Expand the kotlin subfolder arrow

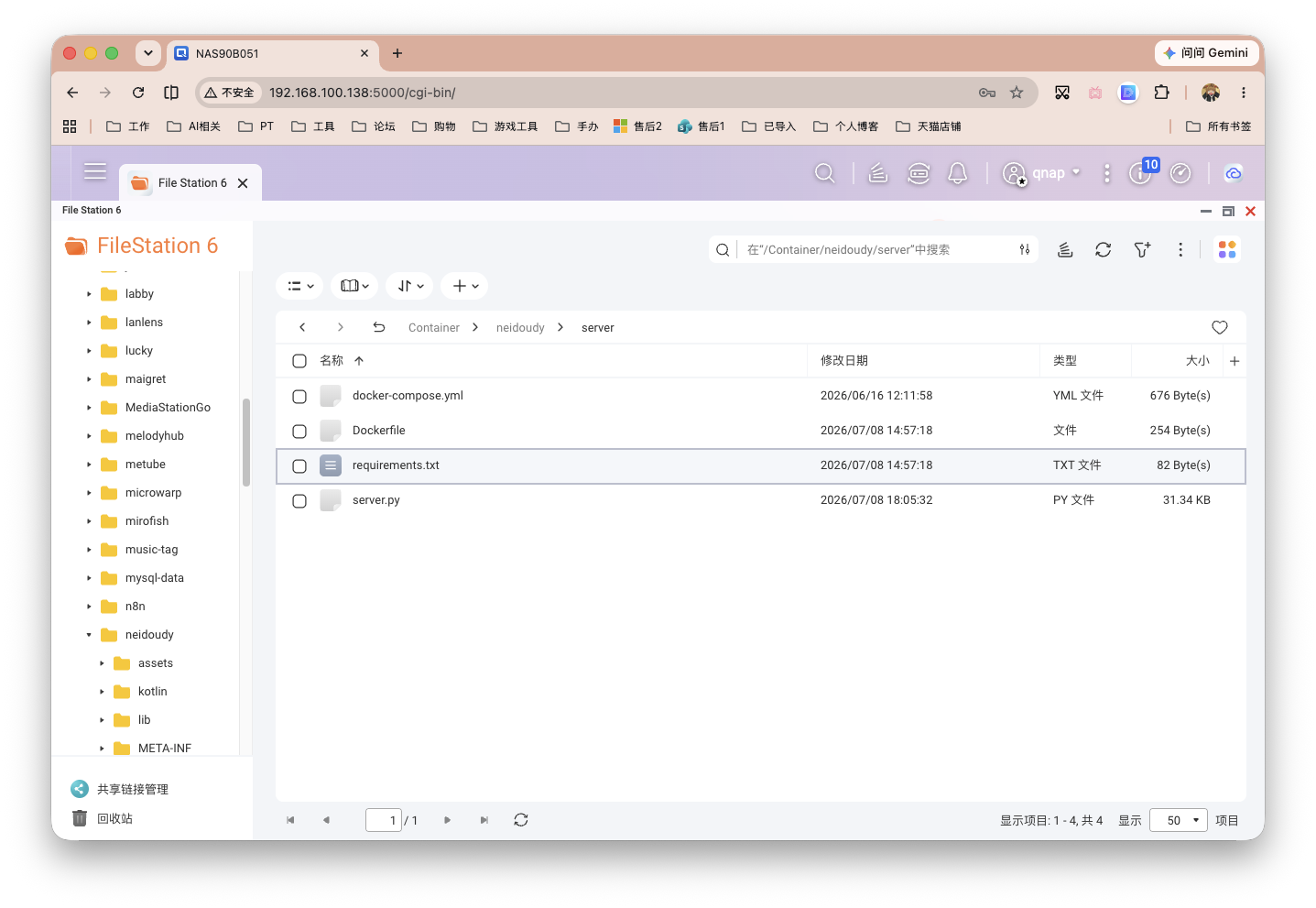[102, 692]
